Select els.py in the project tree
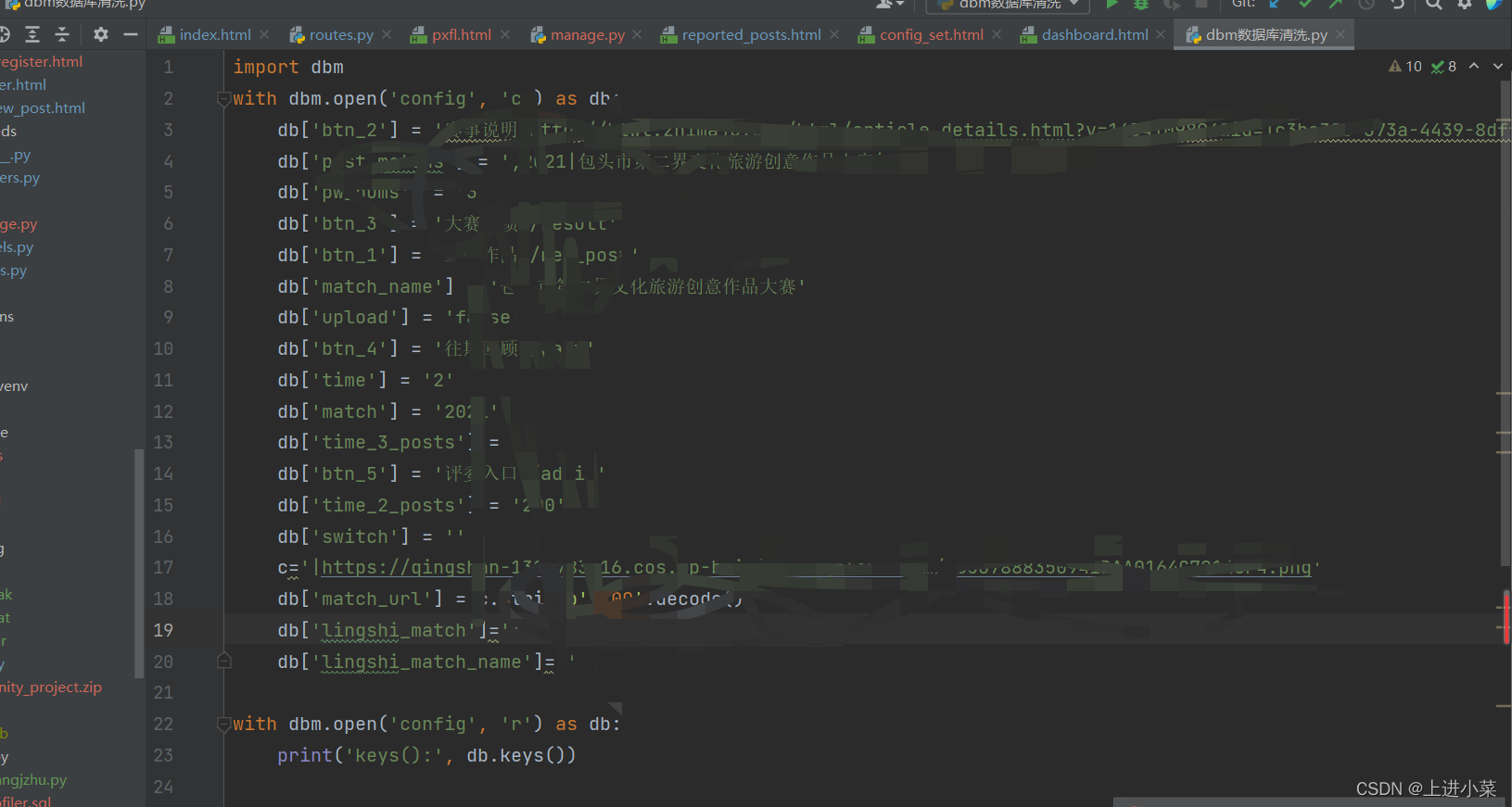1512x807 pixels. pyautogui.click(x=17, y=246)
